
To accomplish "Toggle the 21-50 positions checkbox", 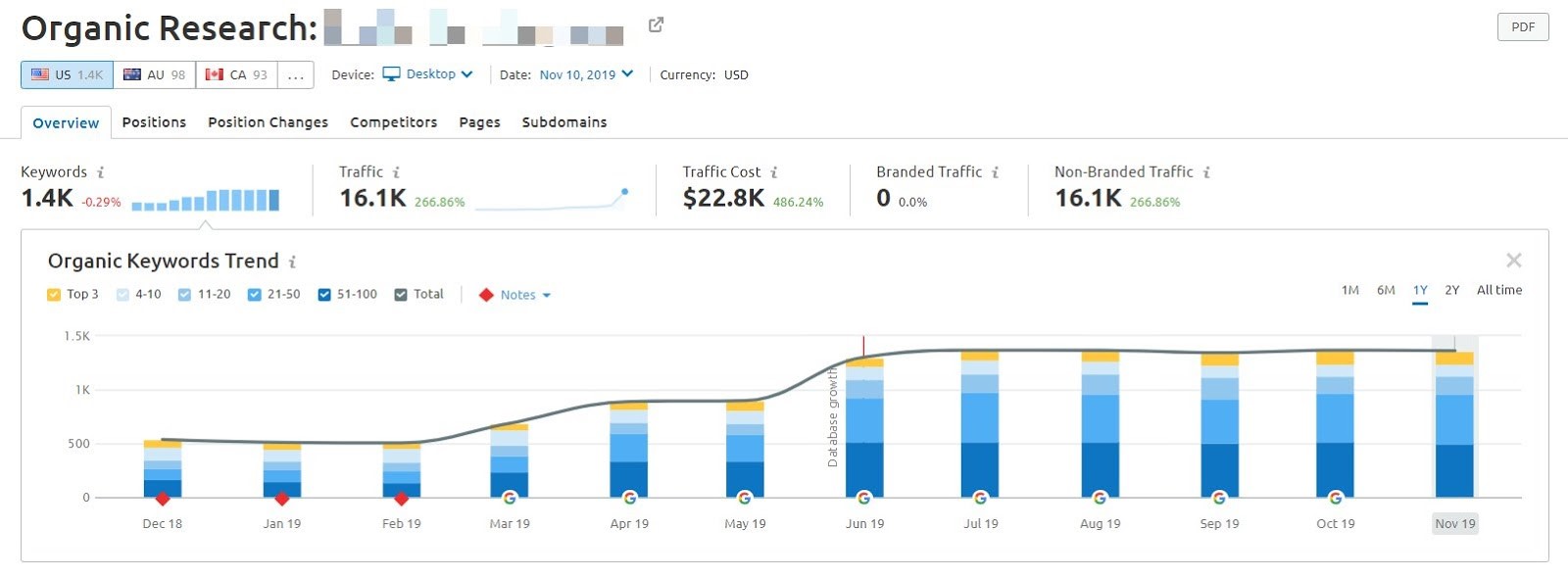I will point(254,295).
